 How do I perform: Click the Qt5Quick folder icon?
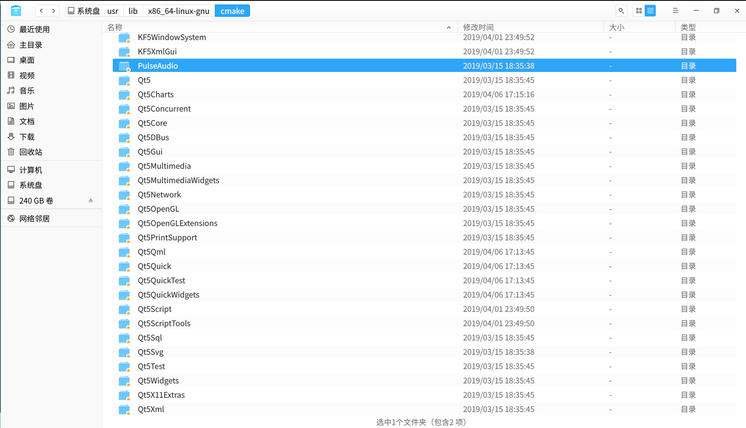[x=124, y=266]
